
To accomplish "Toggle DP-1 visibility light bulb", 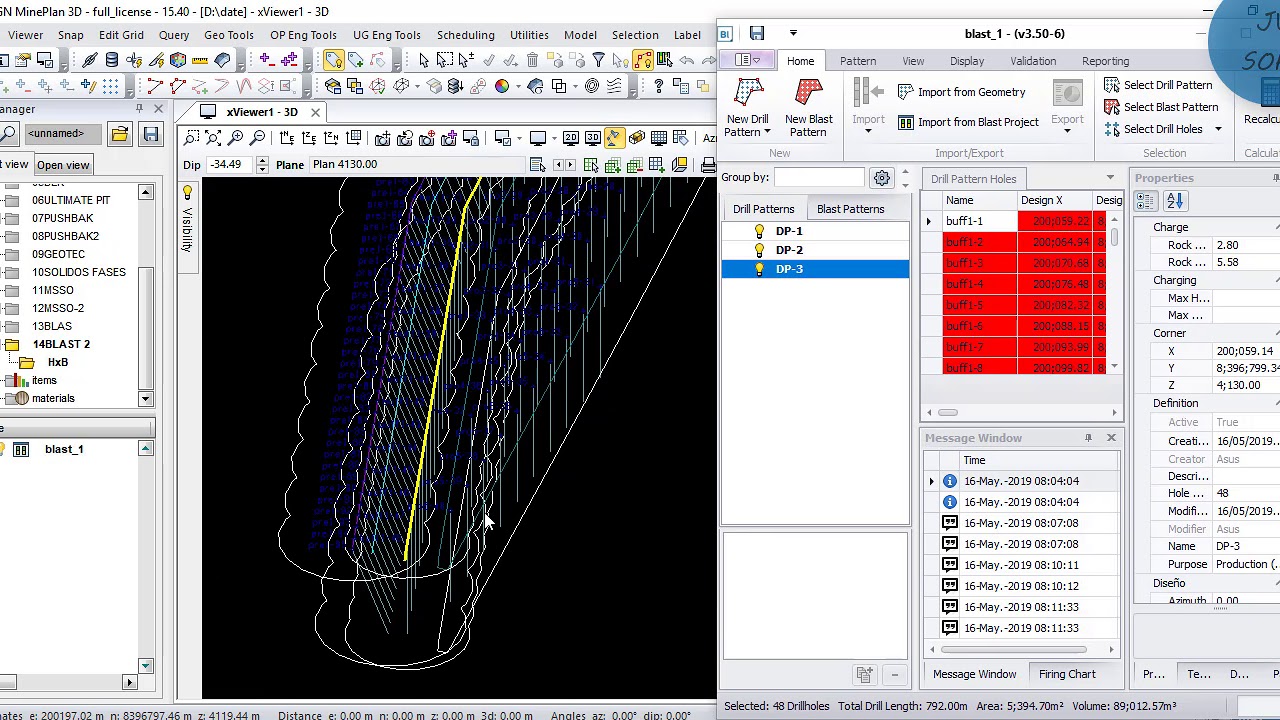I will [x=759, y=231].
